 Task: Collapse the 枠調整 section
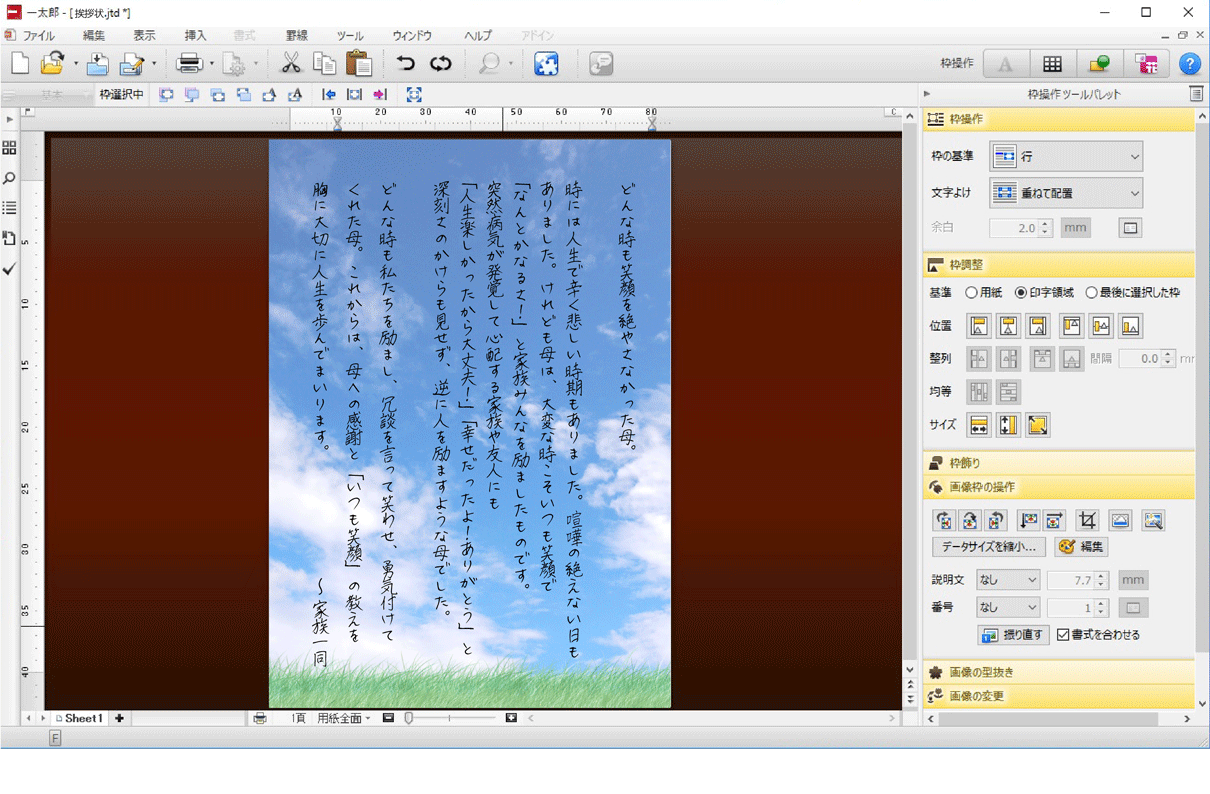tap(1059, 265)
